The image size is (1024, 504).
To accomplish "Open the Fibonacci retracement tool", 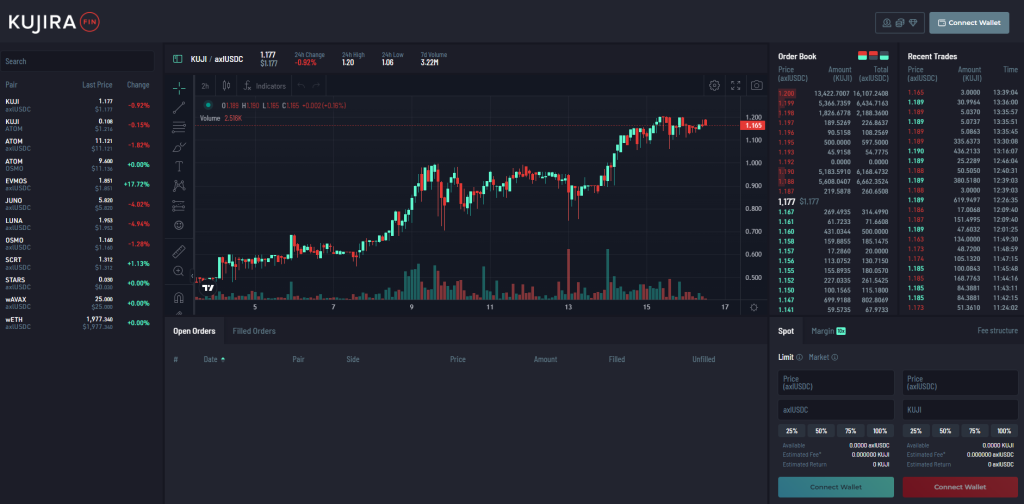I will 178,127.
